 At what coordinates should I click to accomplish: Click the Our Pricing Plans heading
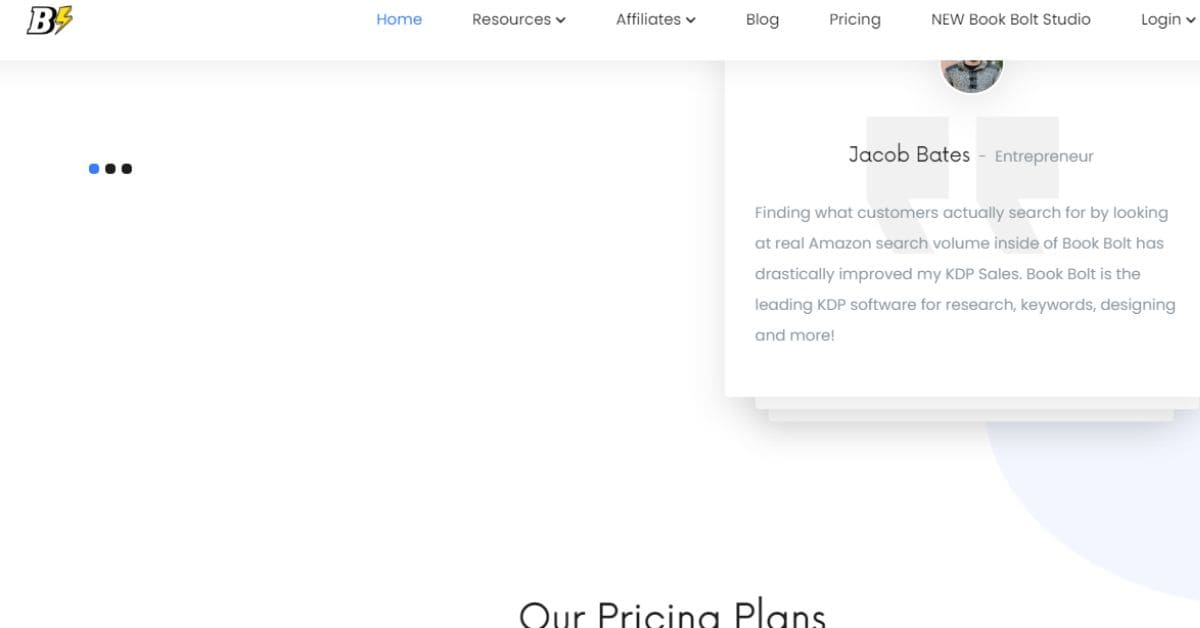672,613
